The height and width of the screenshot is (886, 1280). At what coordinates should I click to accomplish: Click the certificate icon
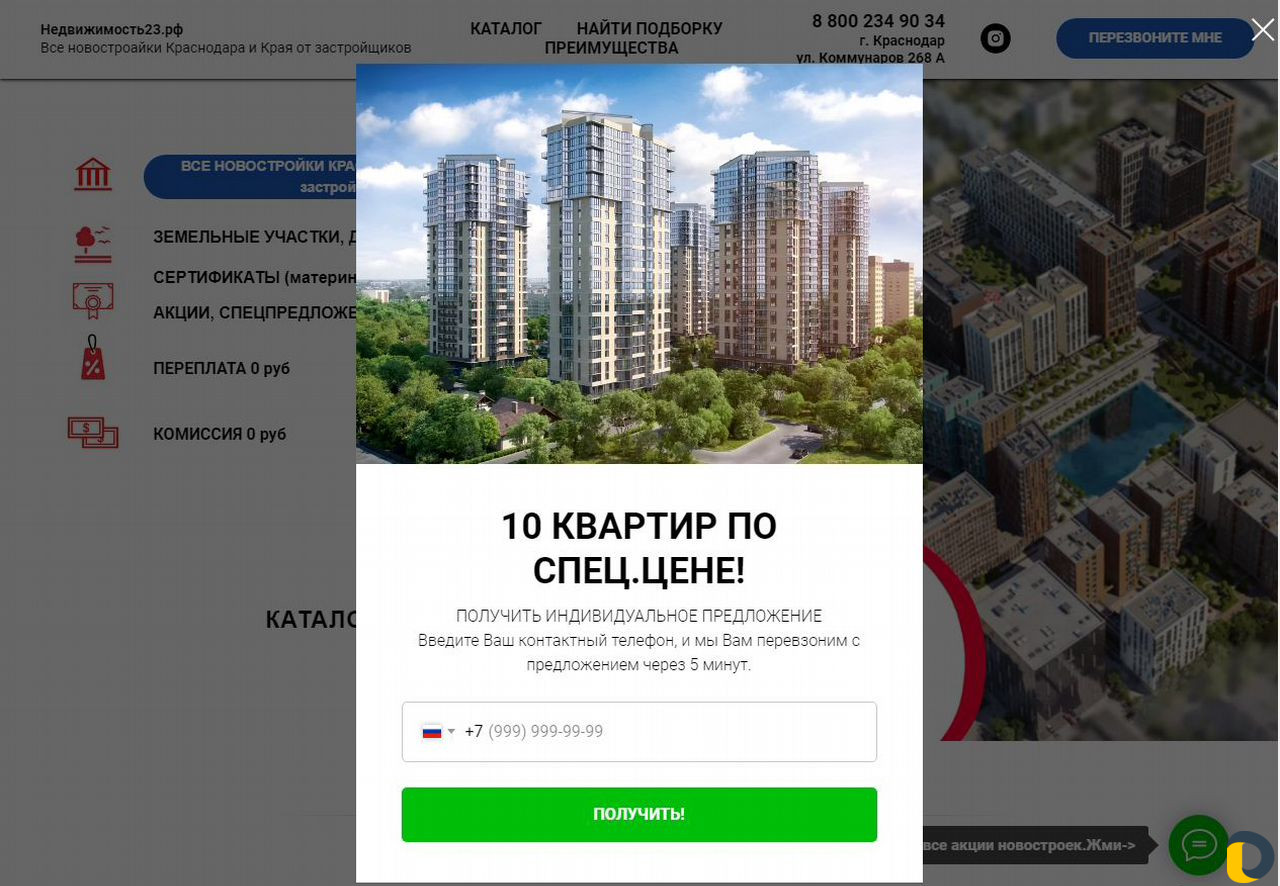point(93,299)
